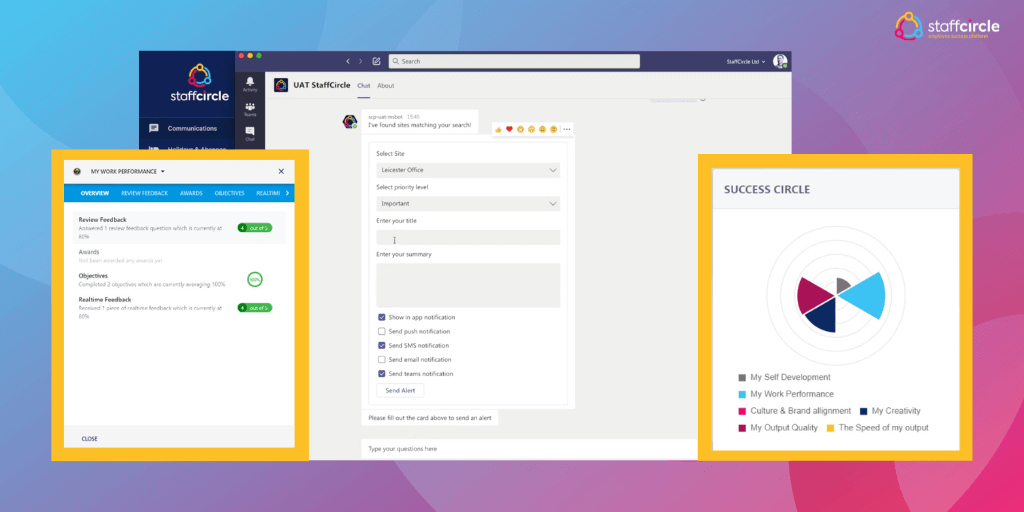React with the angry emoji
The image size is (1024, 512).
(x=554, y=129)
